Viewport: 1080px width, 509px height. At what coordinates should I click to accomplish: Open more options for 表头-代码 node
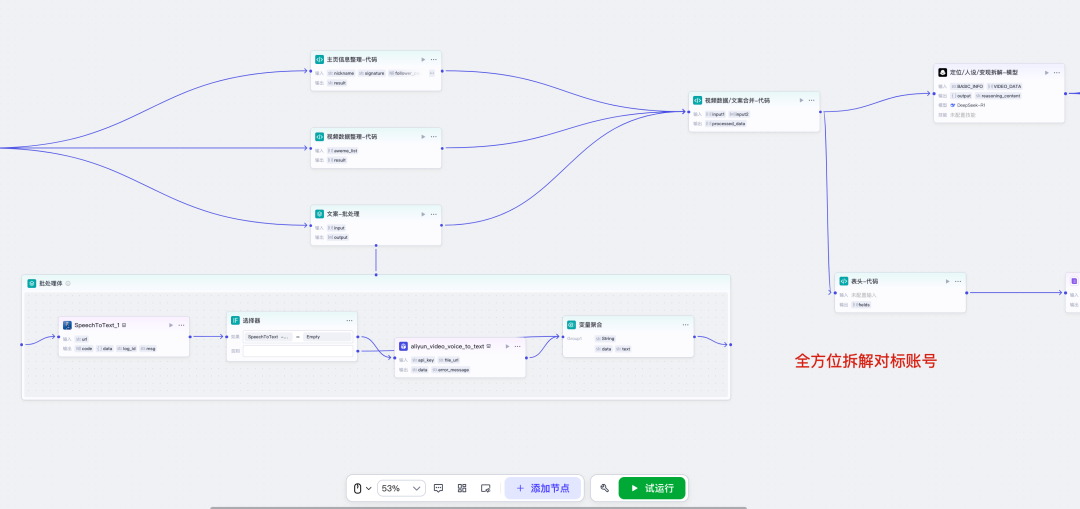tap(958, 281)
